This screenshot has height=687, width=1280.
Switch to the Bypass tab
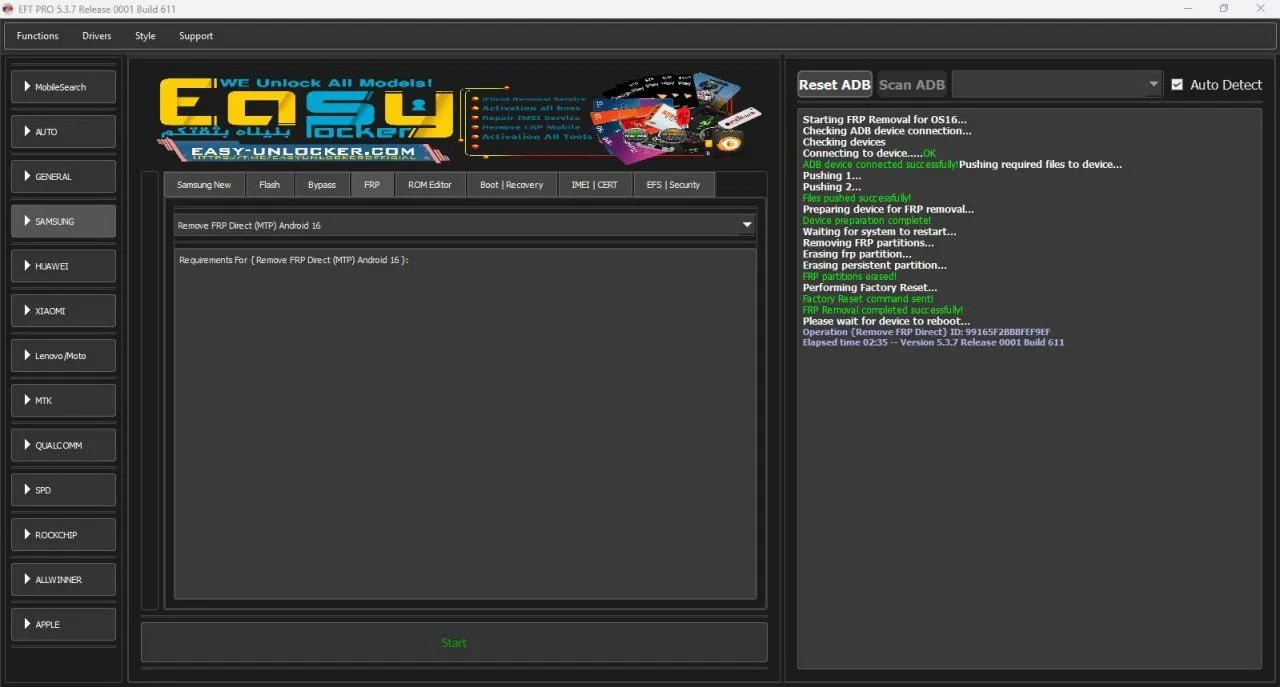322,185
